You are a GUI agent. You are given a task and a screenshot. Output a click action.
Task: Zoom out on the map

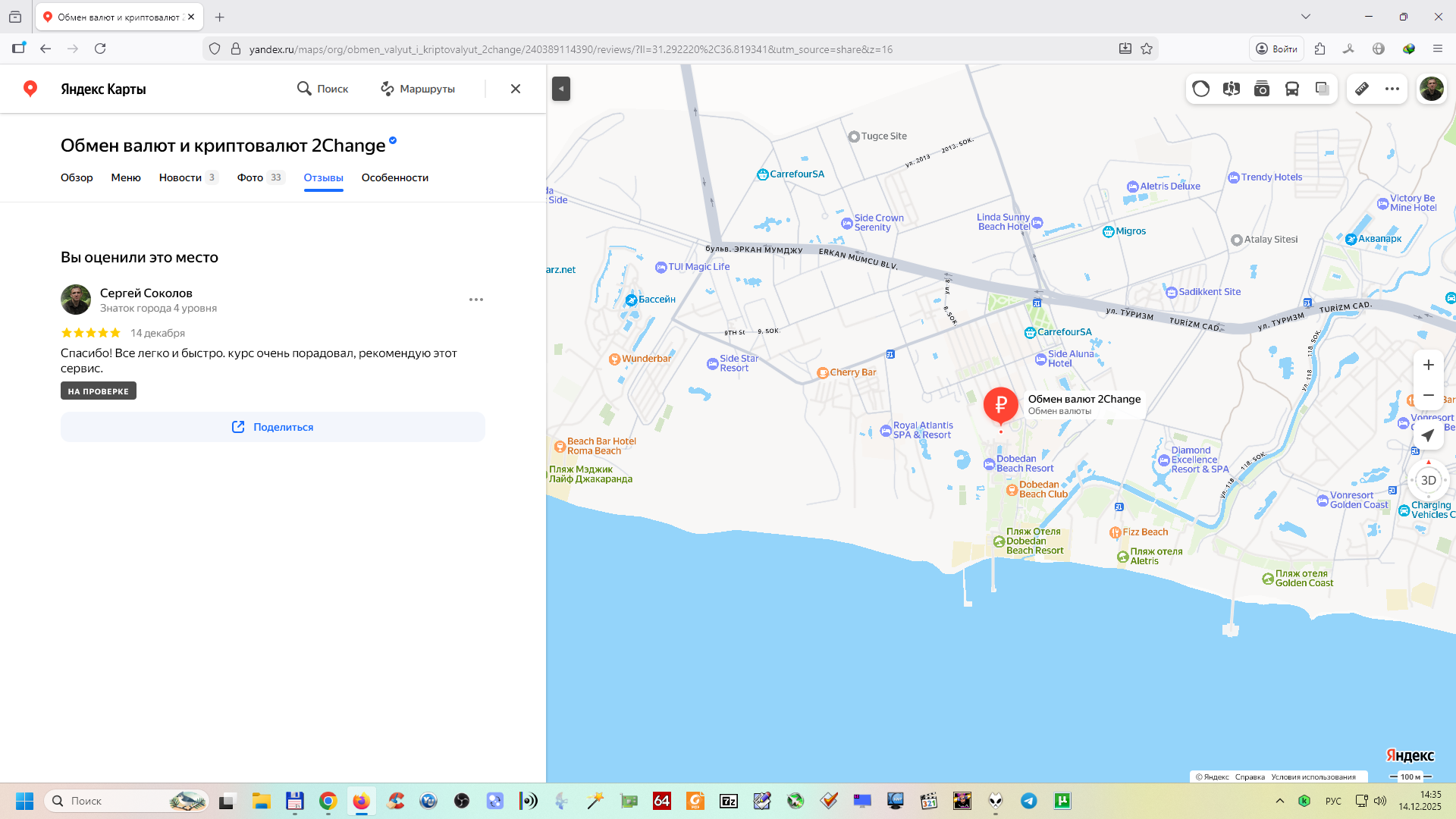[1428, 395]
